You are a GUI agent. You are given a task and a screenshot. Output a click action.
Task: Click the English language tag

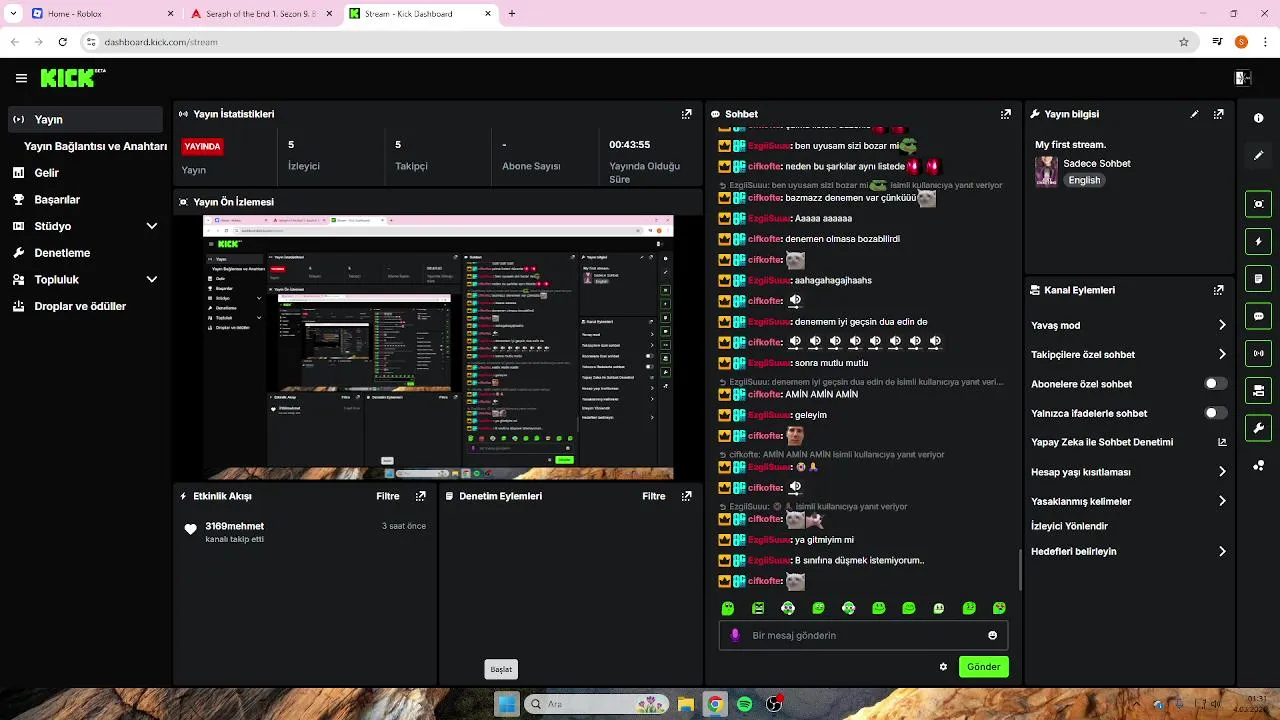point(1084,180)
